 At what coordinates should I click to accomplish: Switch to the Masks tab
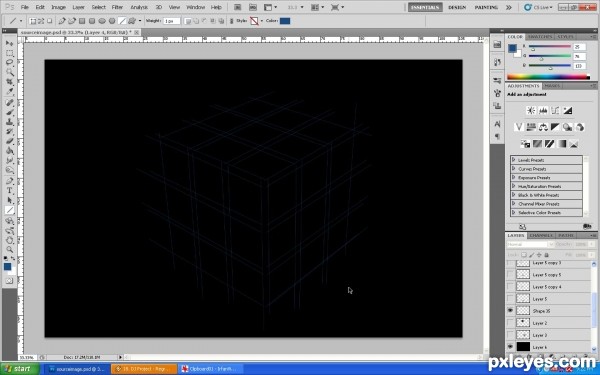tap(552, 86)
